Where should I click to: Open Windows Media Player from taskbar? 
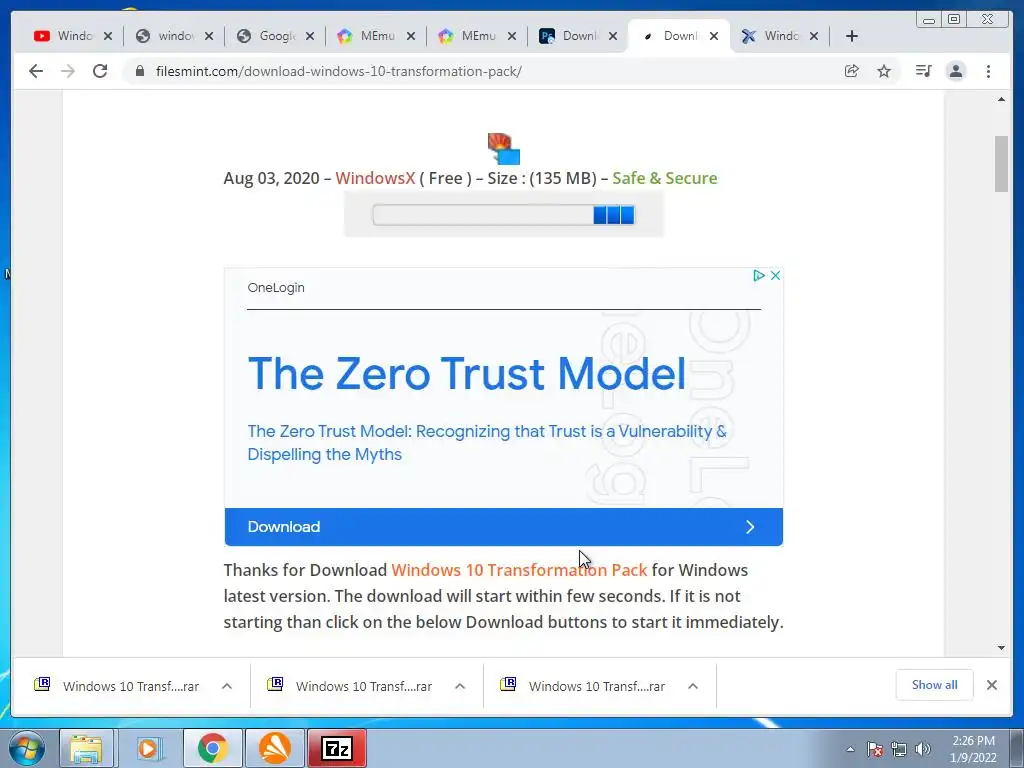point(148,748)
